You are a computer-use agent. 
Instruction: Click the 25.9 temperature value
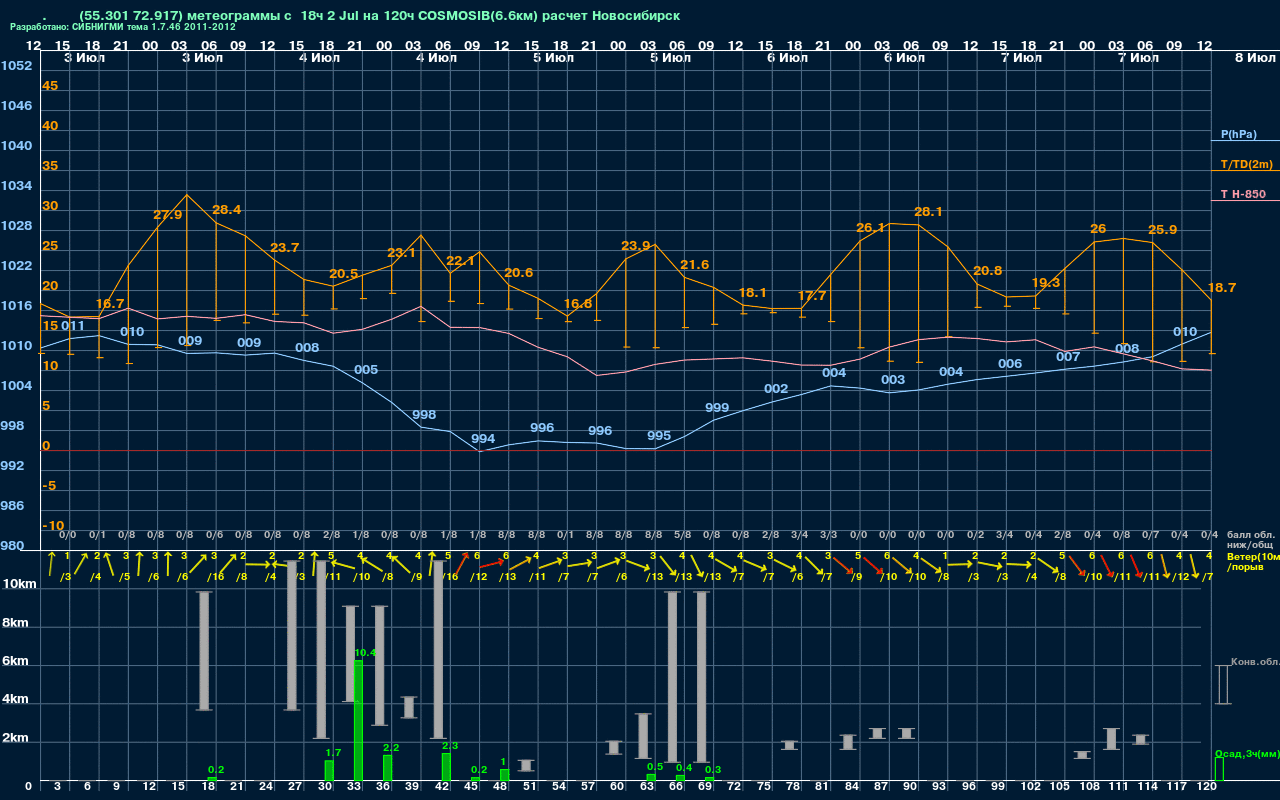pos(1162,230)
